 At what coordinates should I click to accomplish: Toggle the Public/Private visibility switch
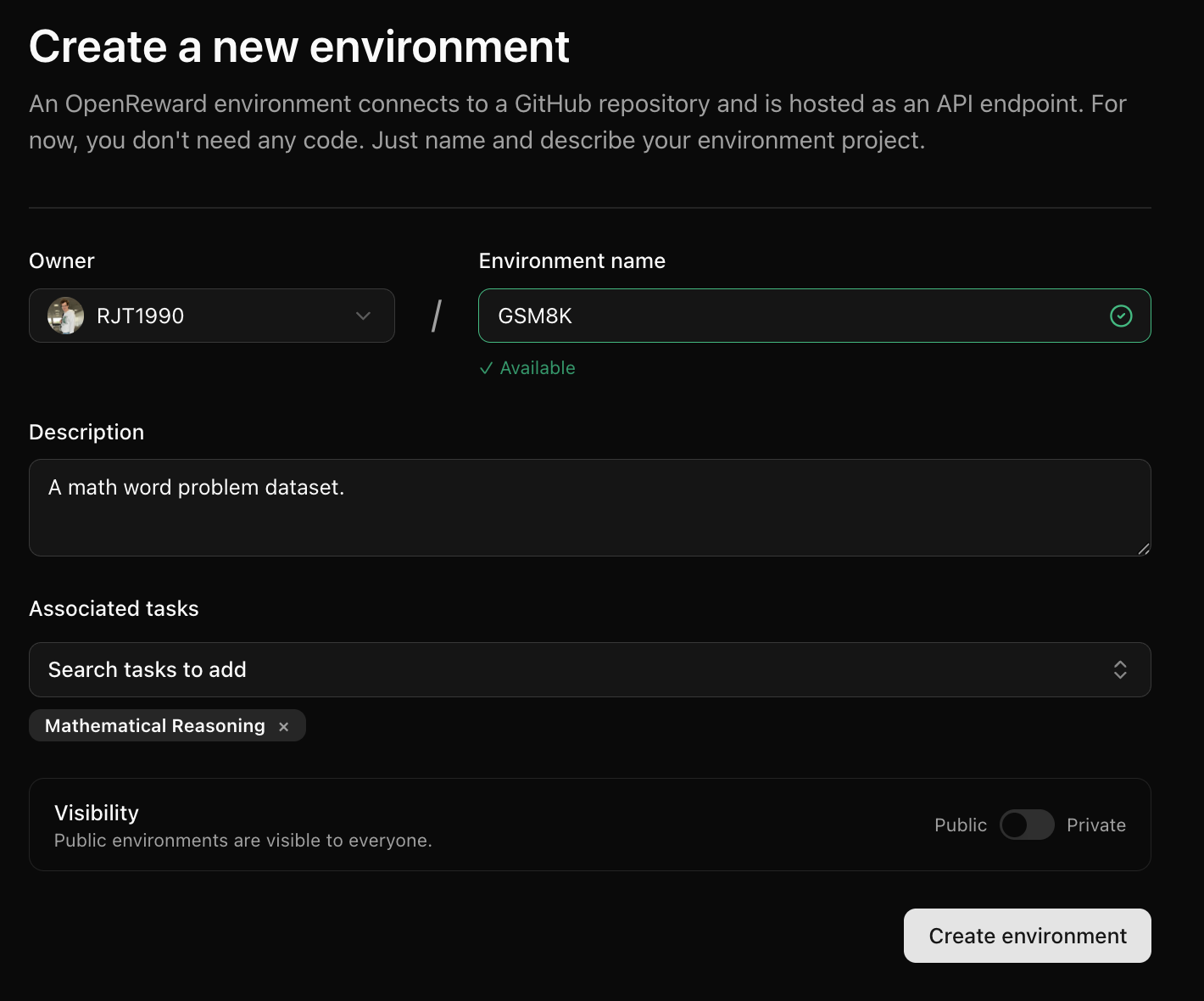(1027, 825)
